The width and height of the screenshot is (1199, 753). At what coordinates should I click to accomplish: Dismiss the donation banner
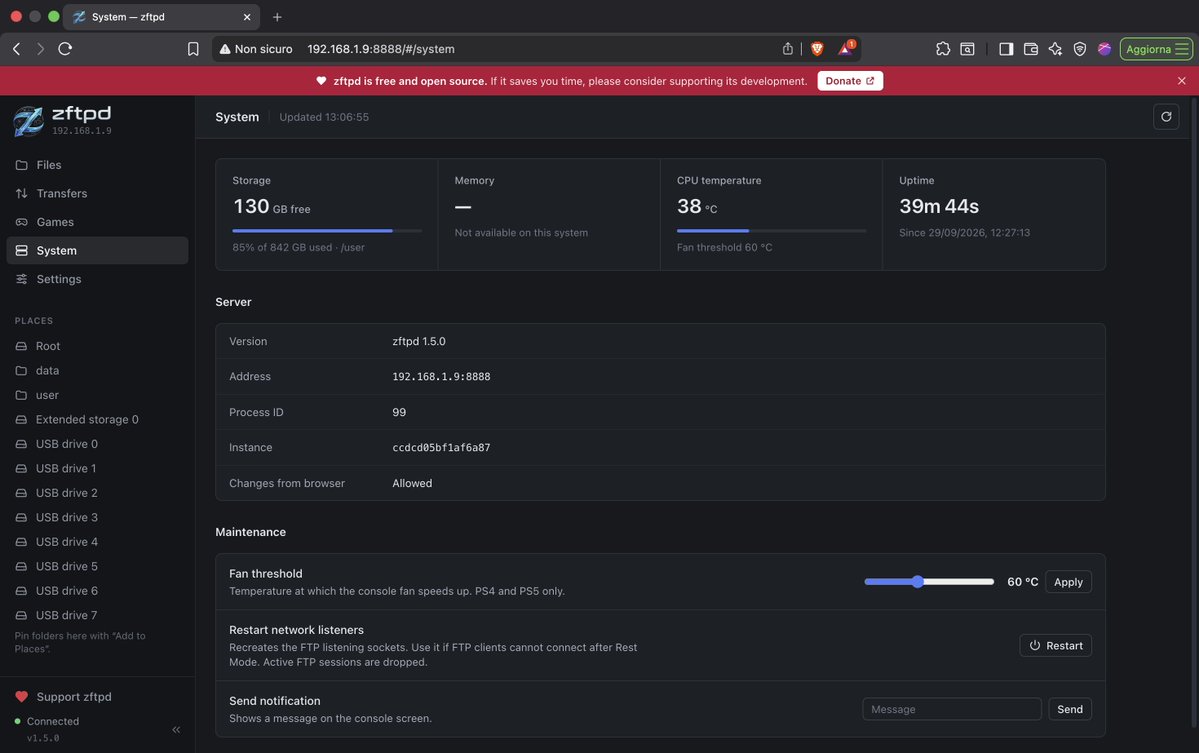pos(1181,81)
